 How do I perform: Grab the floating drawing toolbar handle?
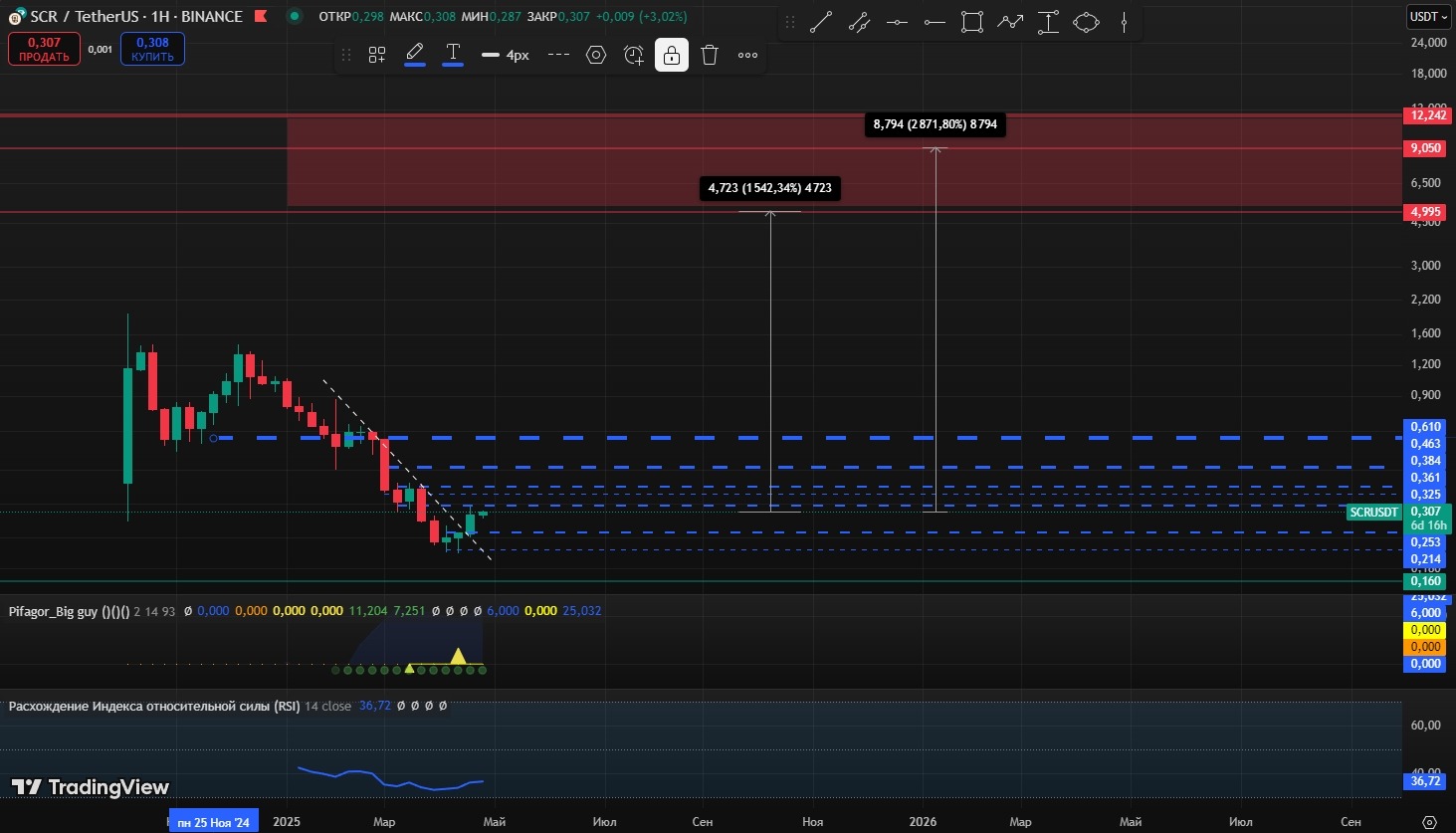(346, 56)
